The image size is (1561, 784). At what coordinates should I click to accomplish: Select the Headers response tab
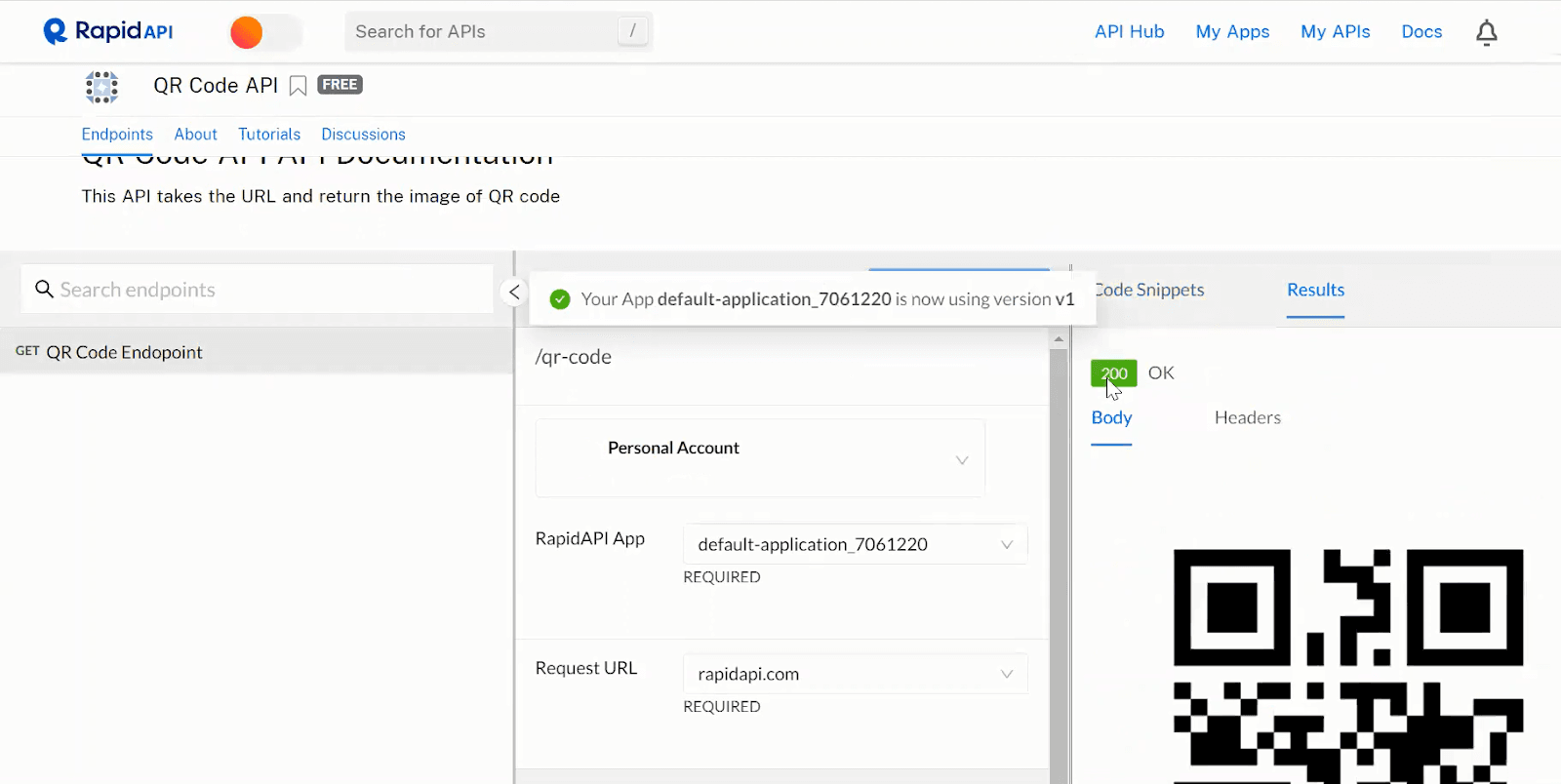point(1247,417)
